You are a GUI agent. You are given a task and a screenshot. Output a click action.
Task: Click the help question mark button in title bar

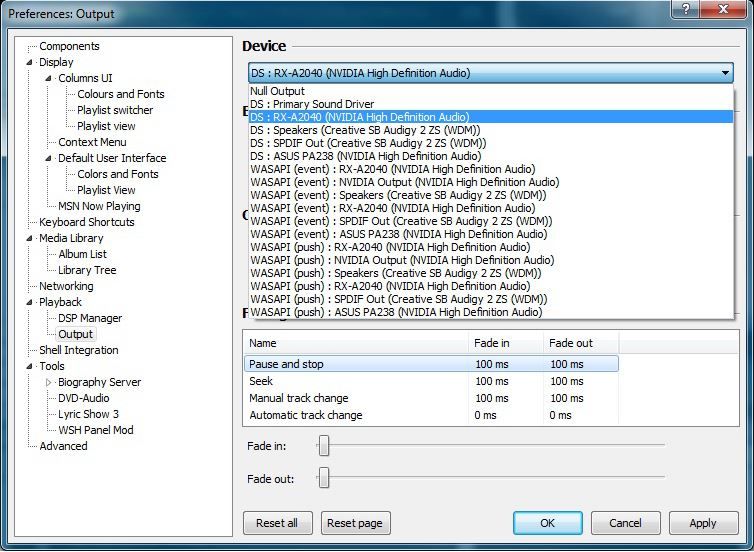click(x=685, y=9)
